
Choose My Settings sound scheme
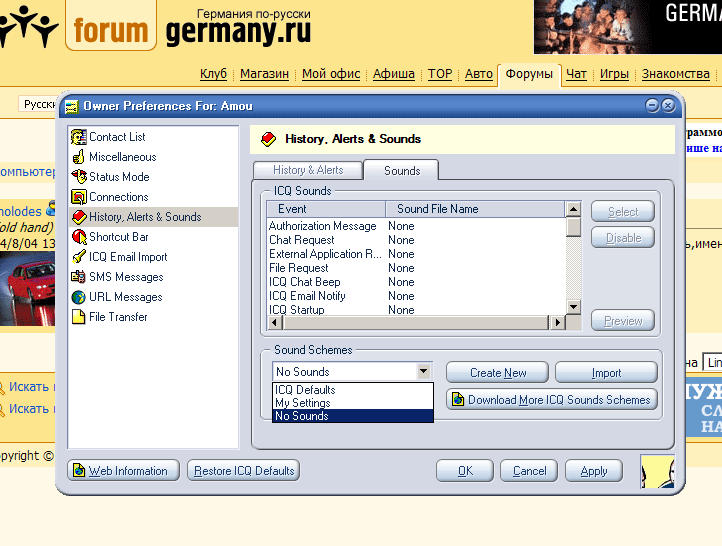point(353,403)
